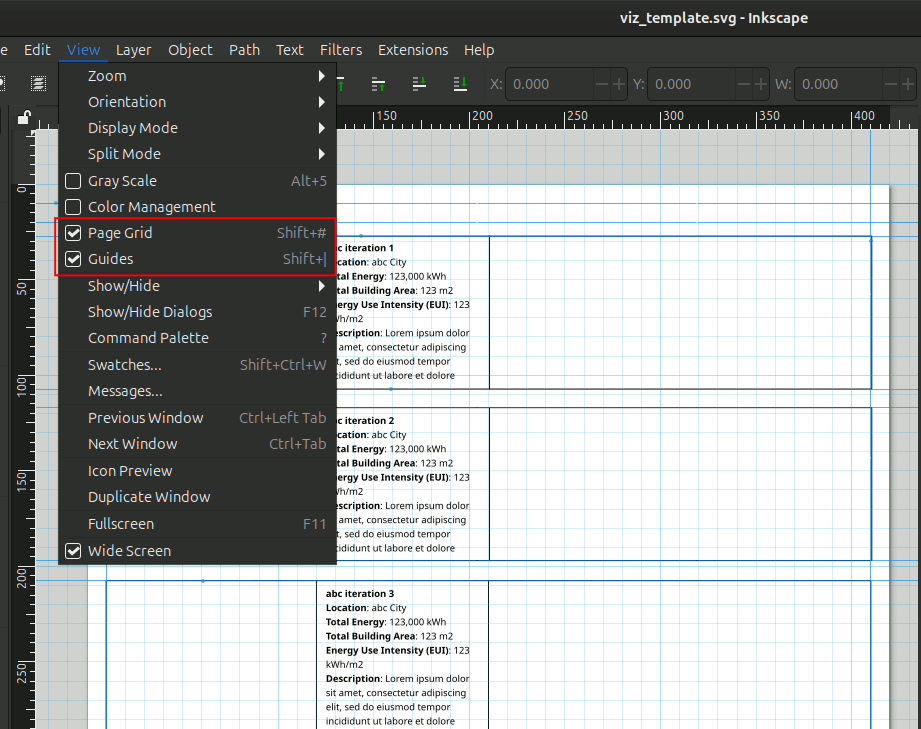
Task: Click the Raise to top icon
Action: [341, 84]
